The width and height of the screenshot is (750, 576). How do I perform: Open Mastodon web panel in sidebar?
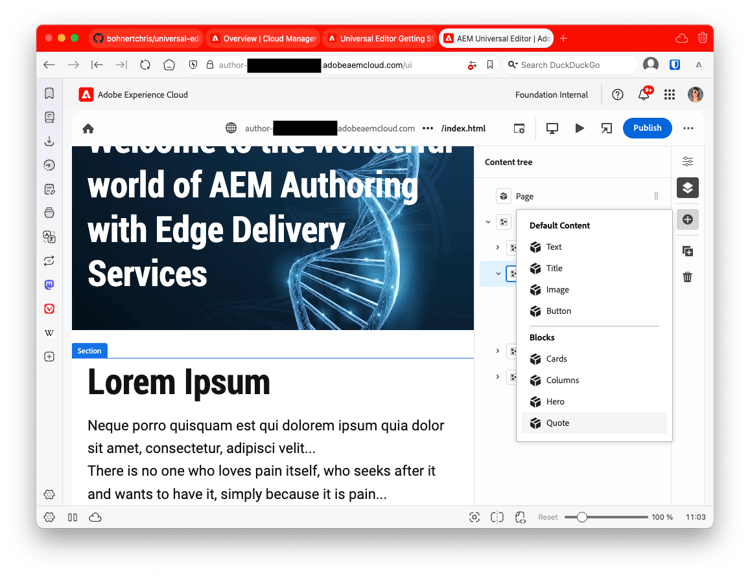pos(49,285)
